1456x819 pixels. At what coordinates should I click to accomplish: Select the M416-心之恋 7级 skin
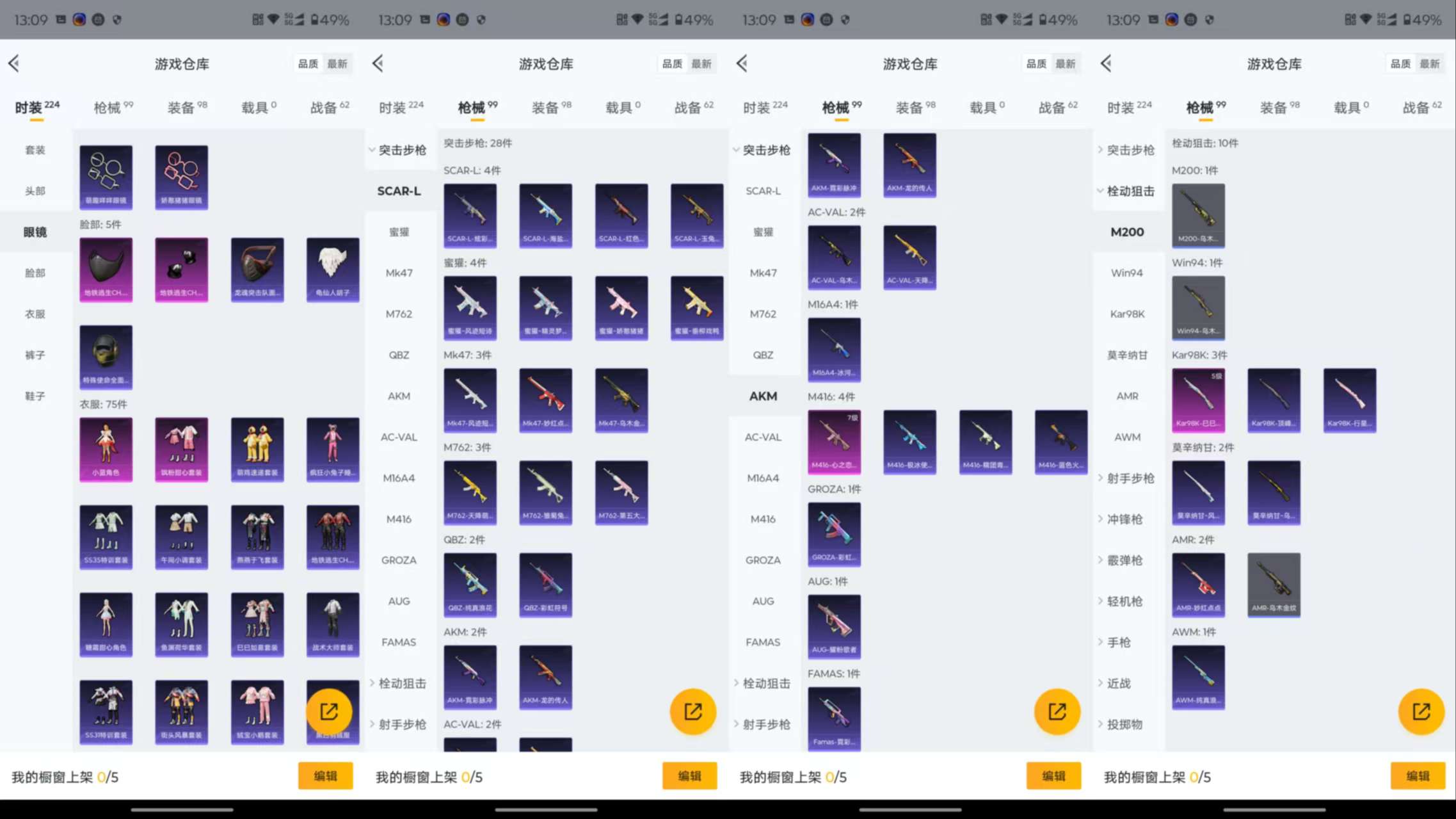(x=834, y=442)
